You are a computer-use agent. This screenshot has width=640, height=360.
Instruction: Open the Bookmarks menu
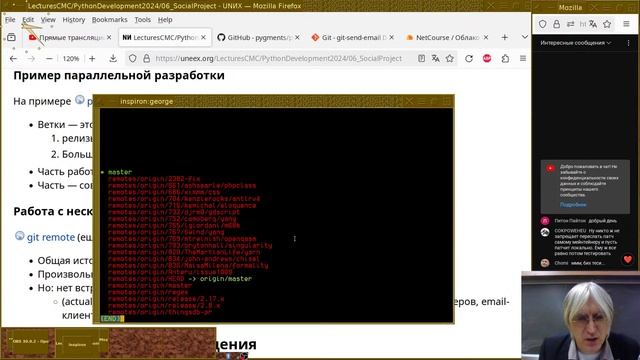point(109,20)
